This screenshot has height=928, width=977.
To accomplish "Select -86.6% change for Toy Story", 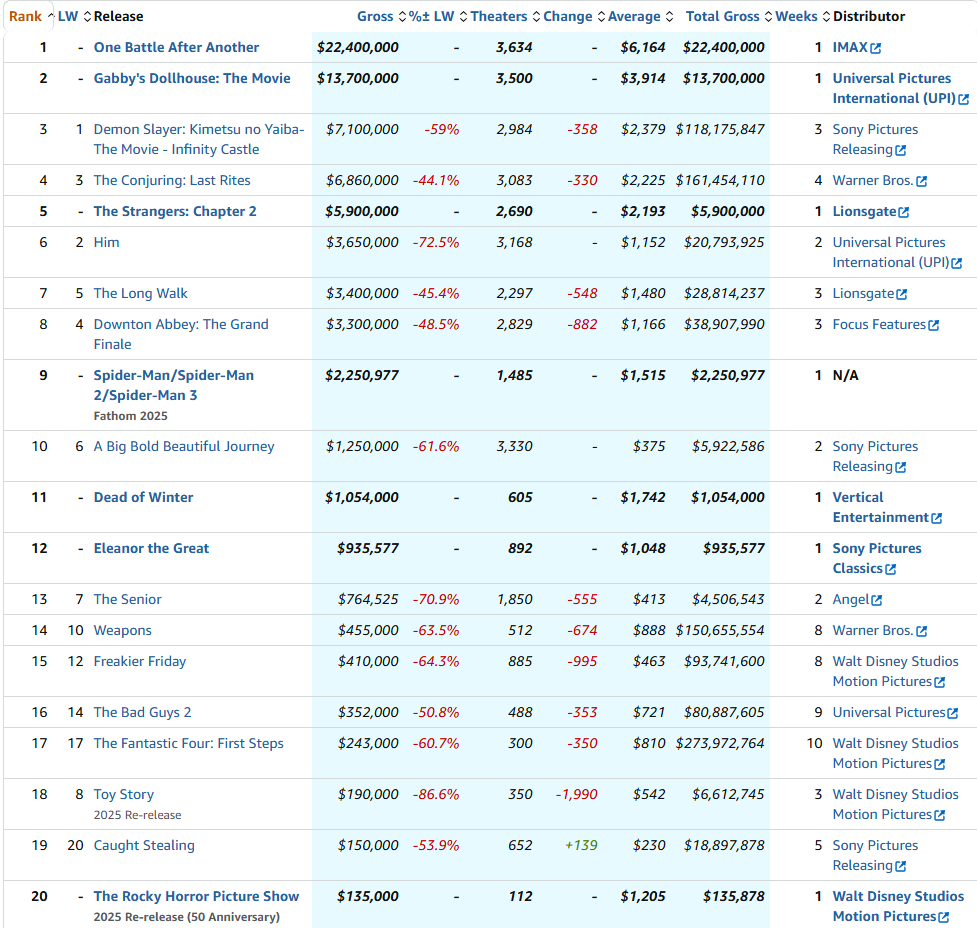I will click(436, 795).
